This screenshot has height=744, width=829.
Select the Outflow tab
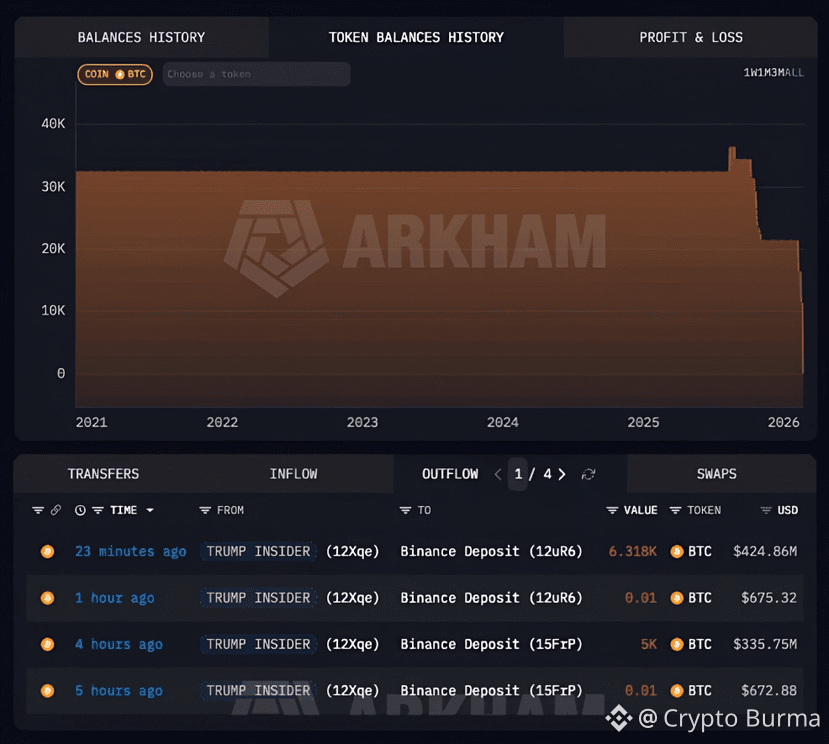click(450, 474)
